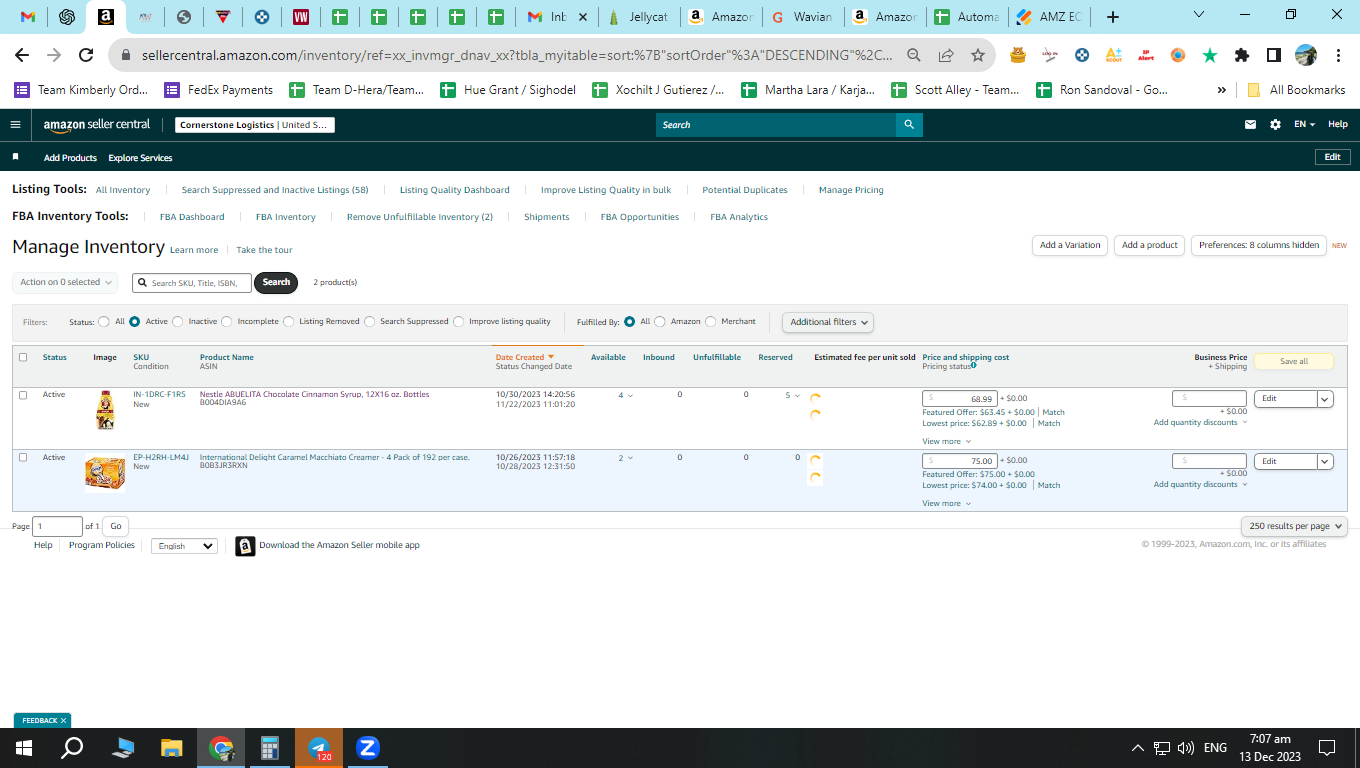The image size is (1360, 768).
Task: Select the Inactive status filter
Action: 178,322
